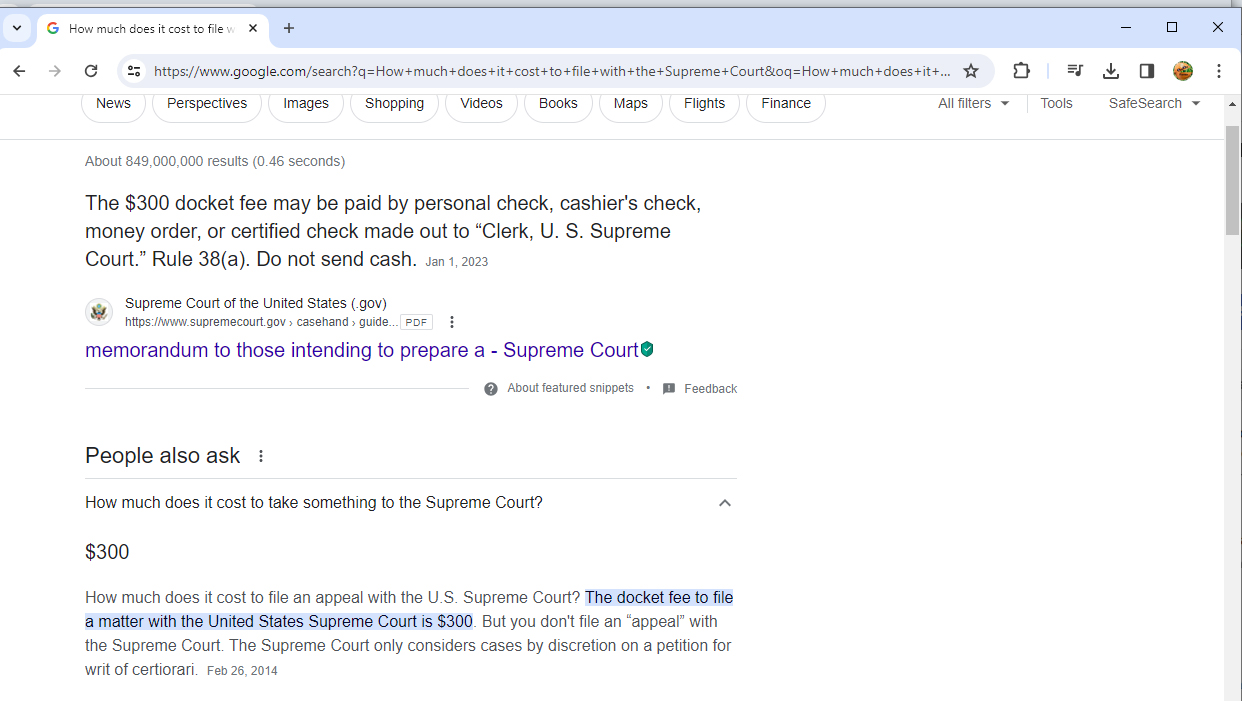Viewport: 1242px width, 701px height.
Task: Open the media control icon
Action: tap(1075, 71)
